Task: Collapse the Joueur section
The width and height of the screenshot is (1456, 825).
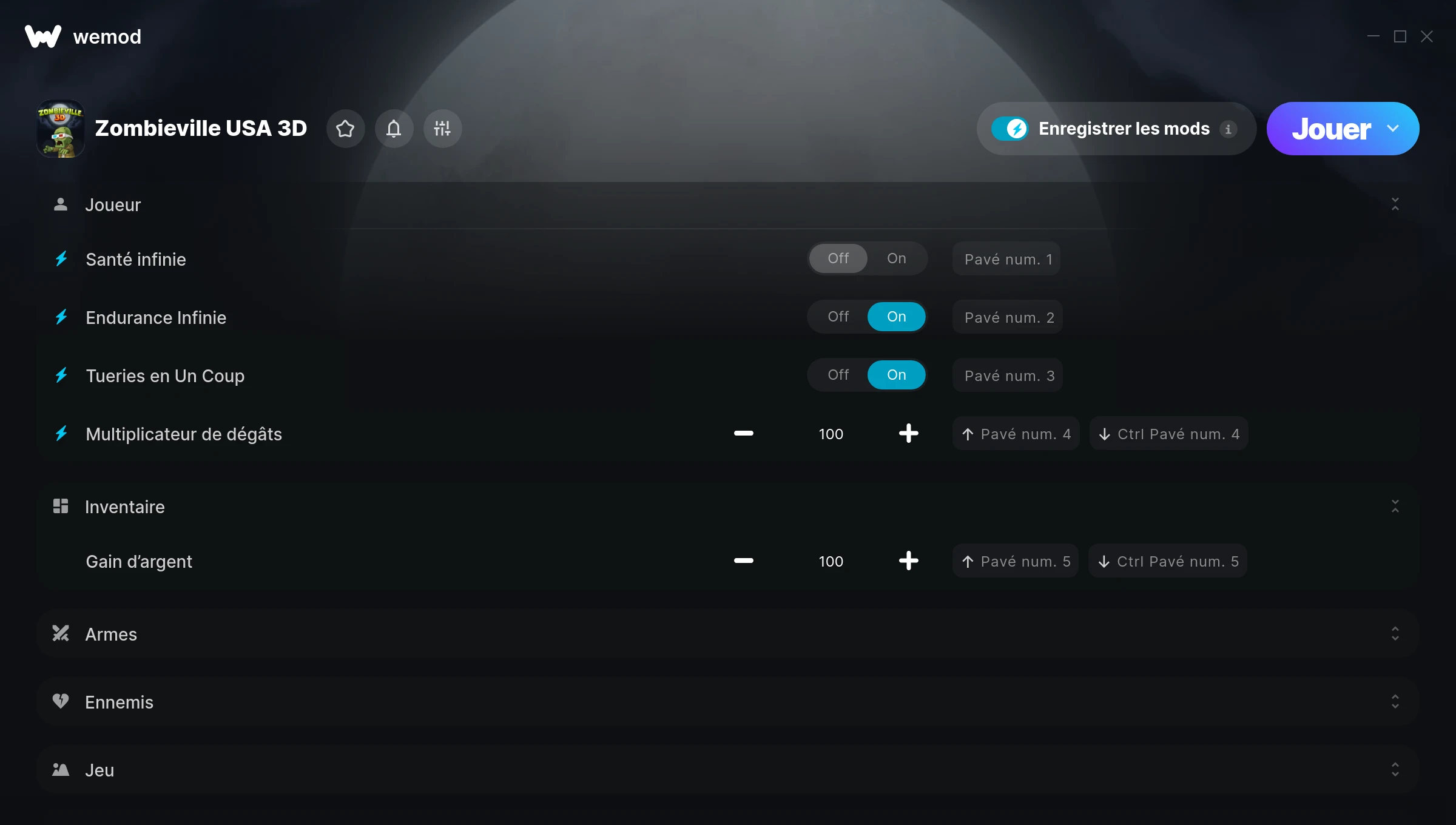Action: pyautogui.click(x=1395, y=204)
